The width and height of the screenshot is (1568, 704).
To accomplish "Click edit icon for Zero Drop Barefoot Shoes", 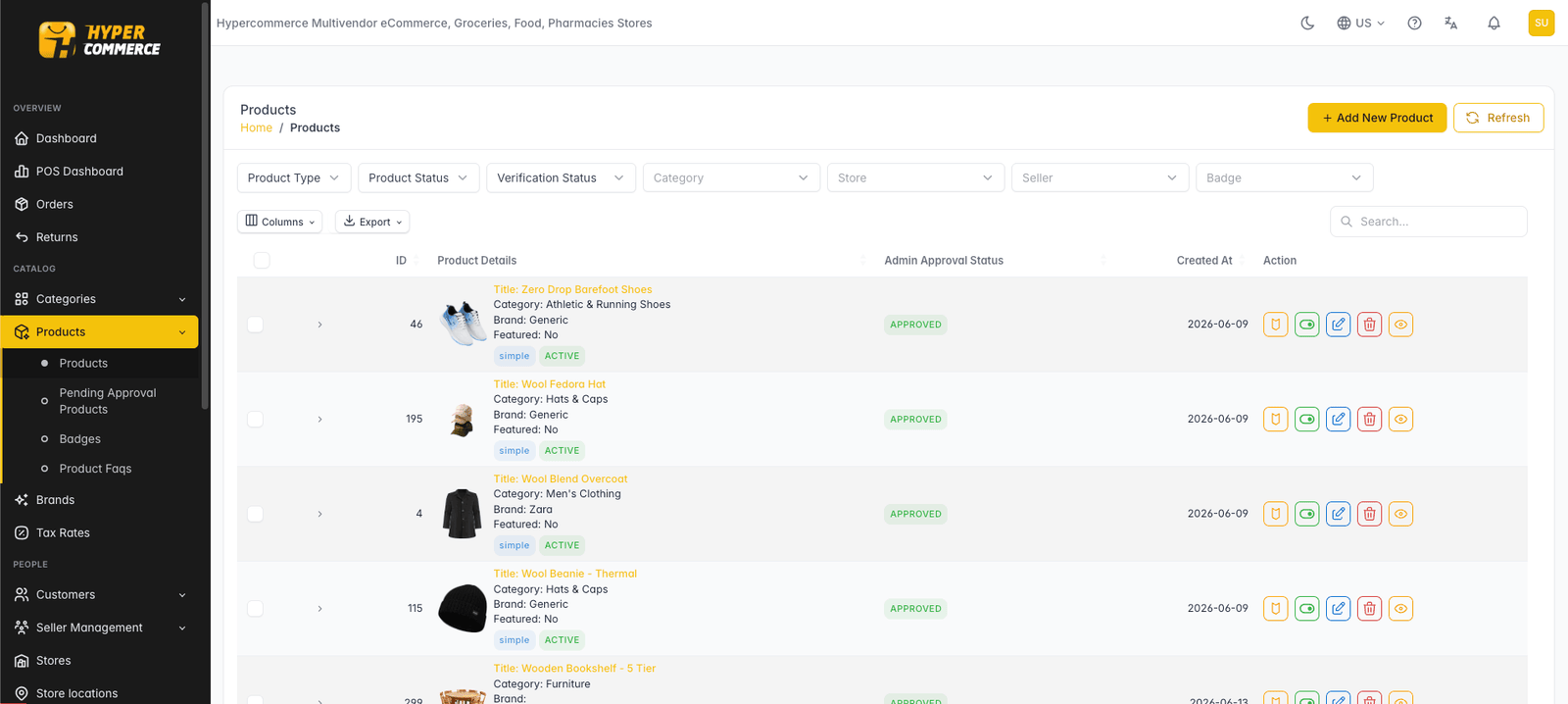I will pos(1339,325).
